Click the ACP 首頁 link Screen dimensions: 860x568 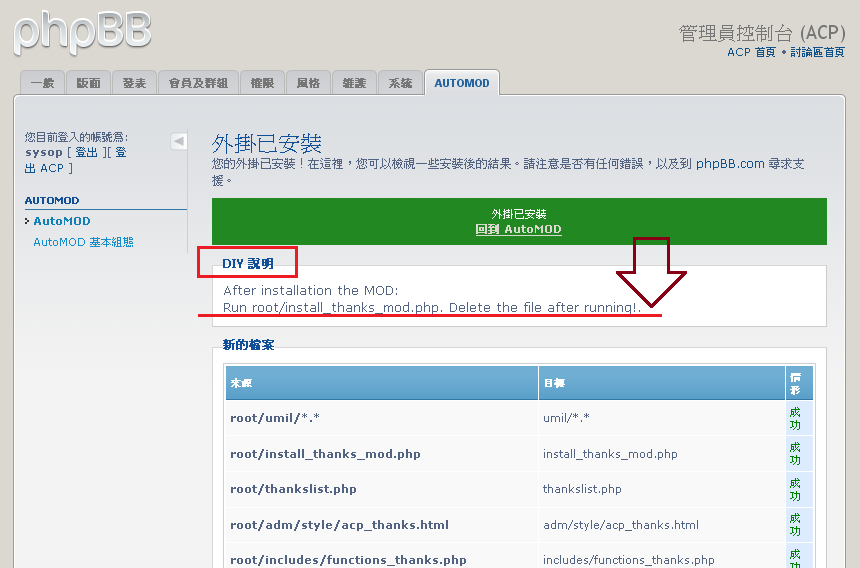coord(751,52)
